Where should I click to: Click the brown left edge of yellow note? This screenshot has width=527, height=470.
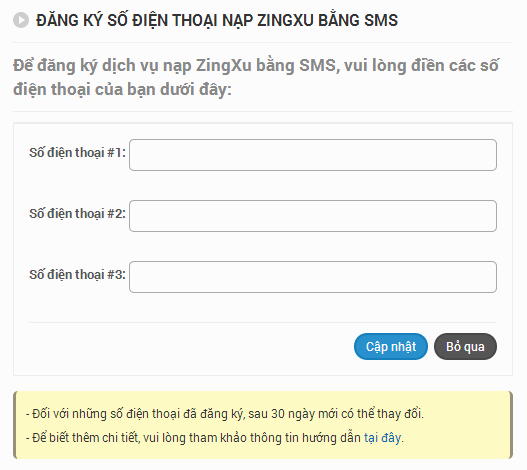click(14, 425)
